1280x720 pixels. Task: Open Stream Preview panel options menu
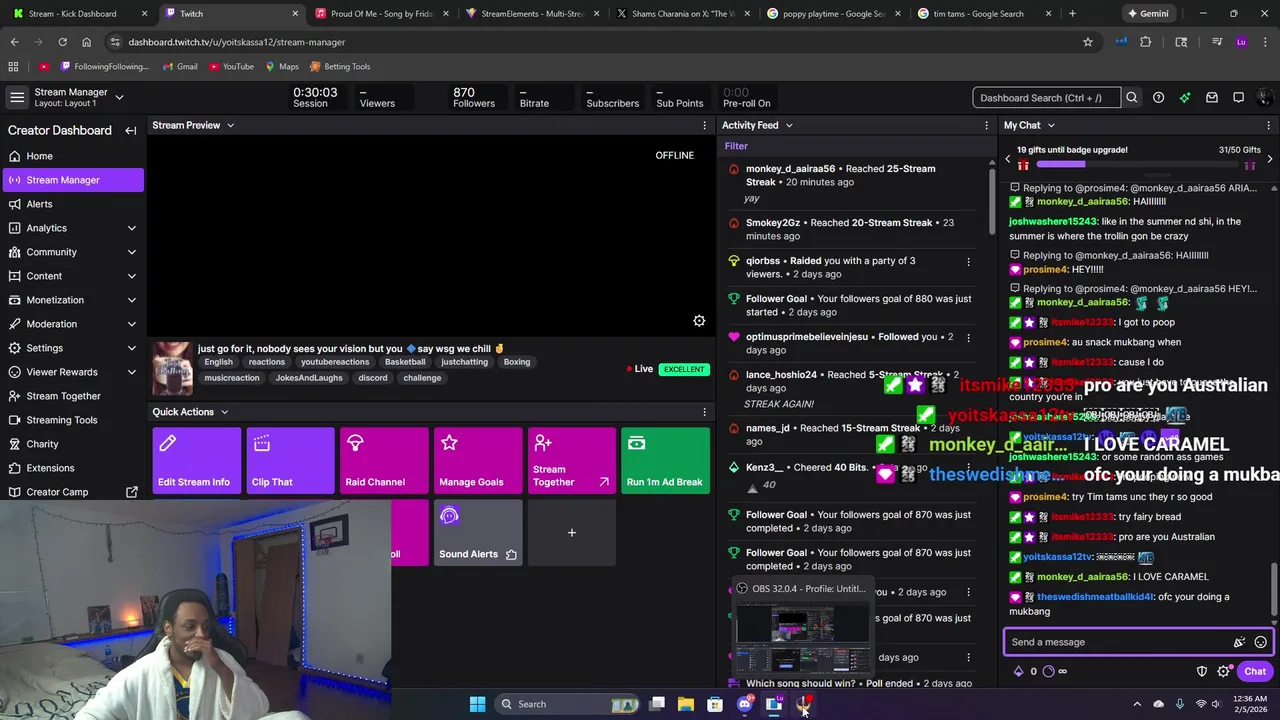(x=704, y=125)
